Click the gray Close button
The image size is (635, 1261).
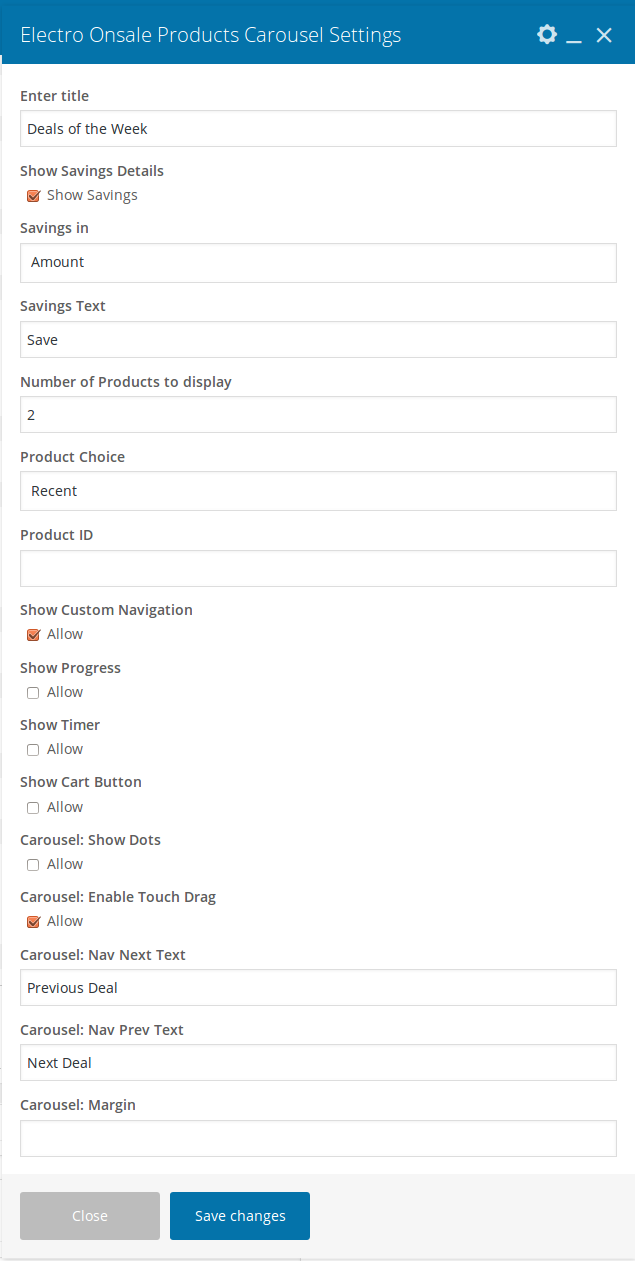coord(90,1216)
